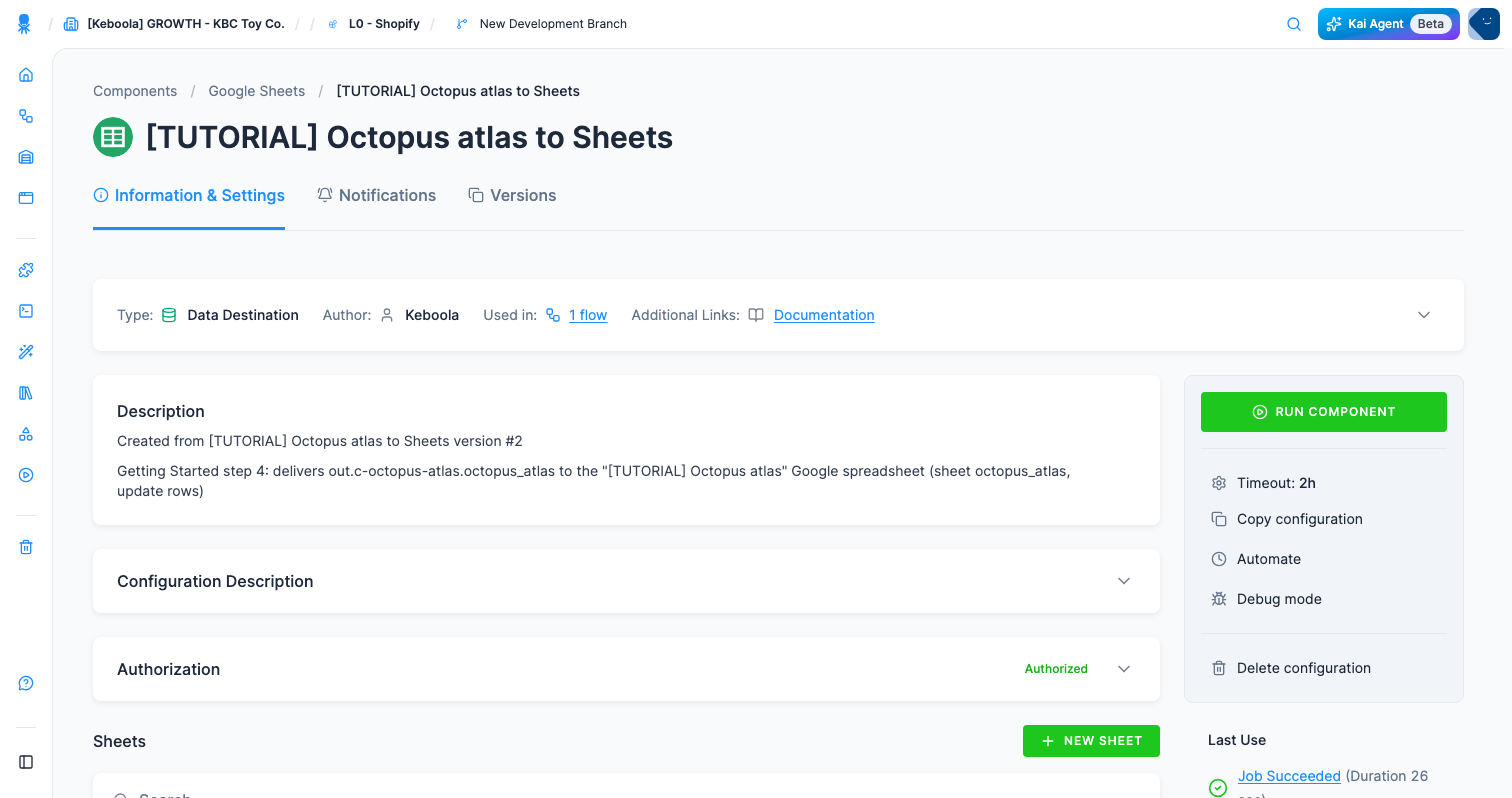Click Delete configuration
Screen dimensions: 1512x798
(1304, 668)
